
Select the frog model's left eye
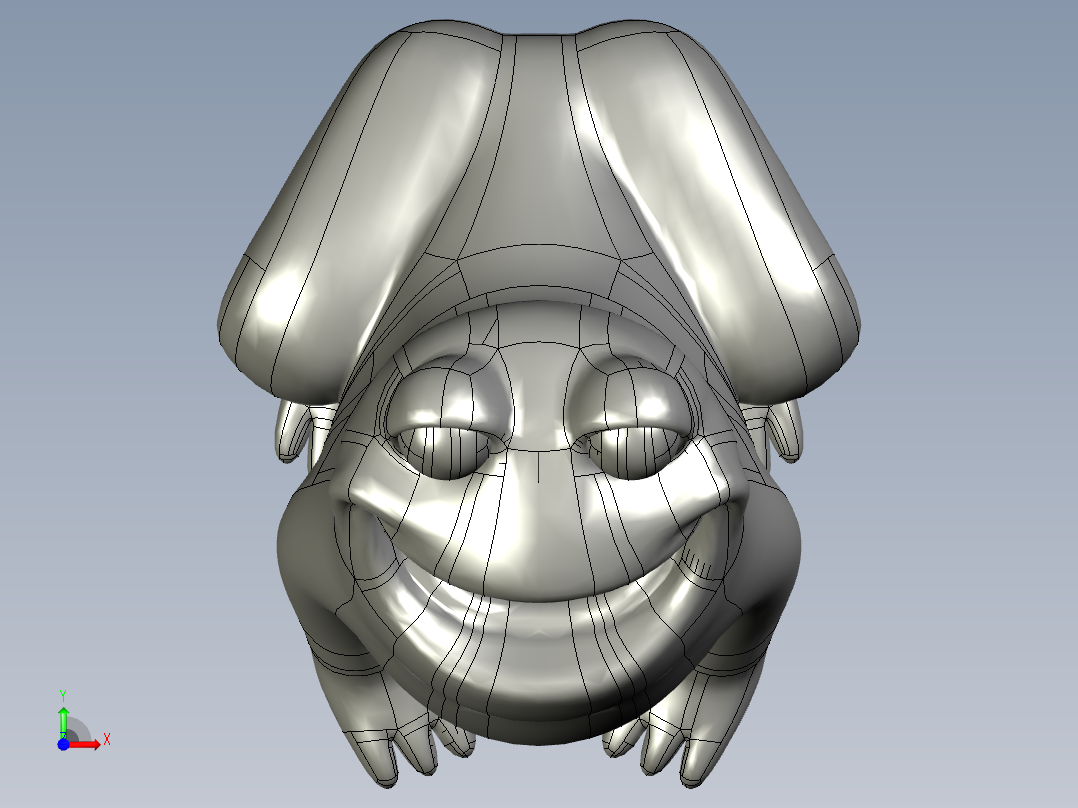pyautogui.click(x=450, y=418)
